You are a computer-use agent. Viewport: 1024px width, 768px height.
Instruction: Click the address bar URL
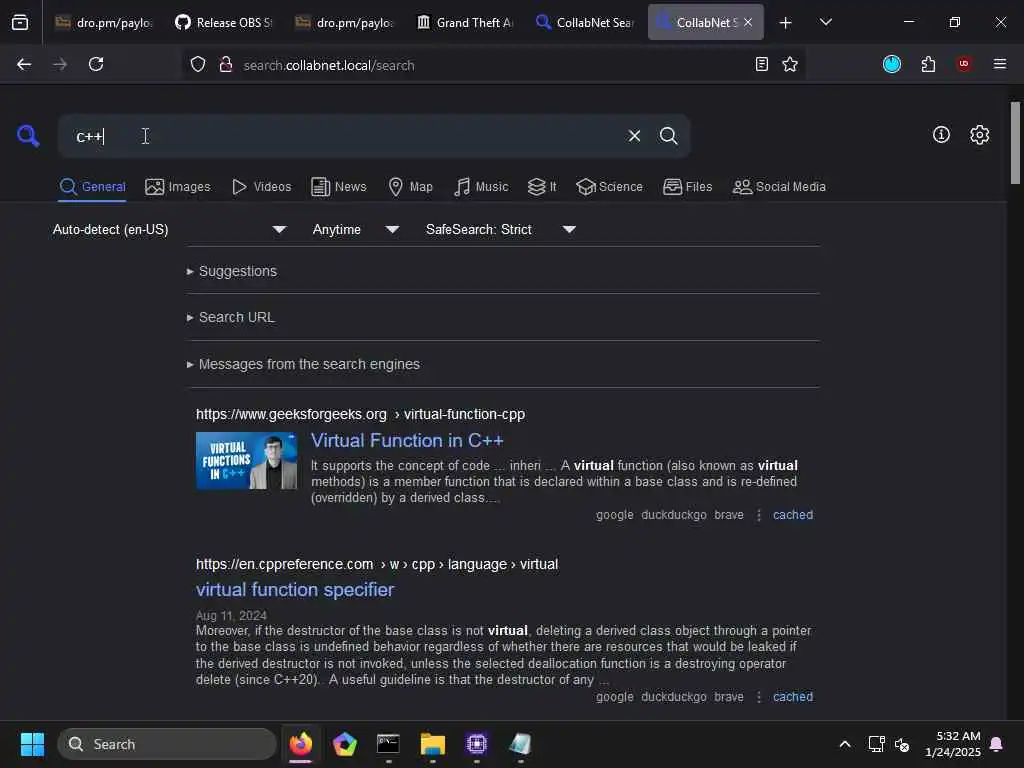[x=328, y=65]
